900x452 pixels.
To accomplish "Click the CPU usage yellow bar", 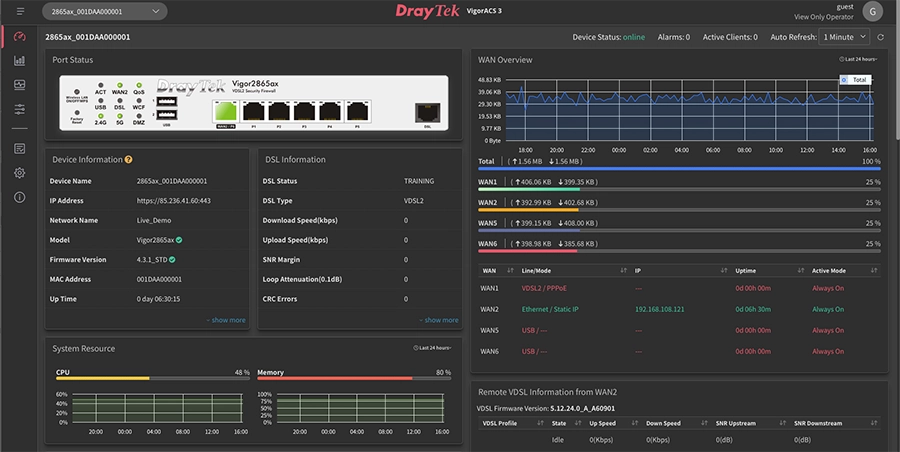I will tap(103, 378).
